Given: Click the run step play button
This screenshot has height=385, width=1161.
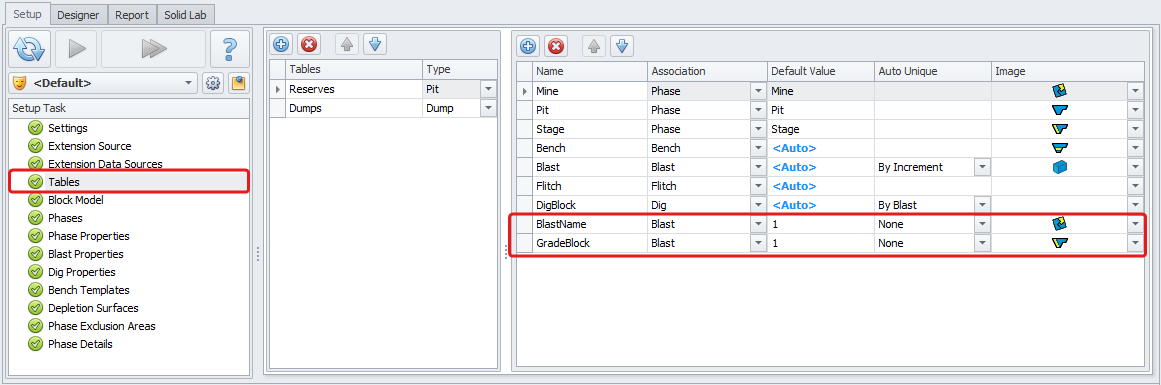Looking at the screenshot, I should [76, 49].
